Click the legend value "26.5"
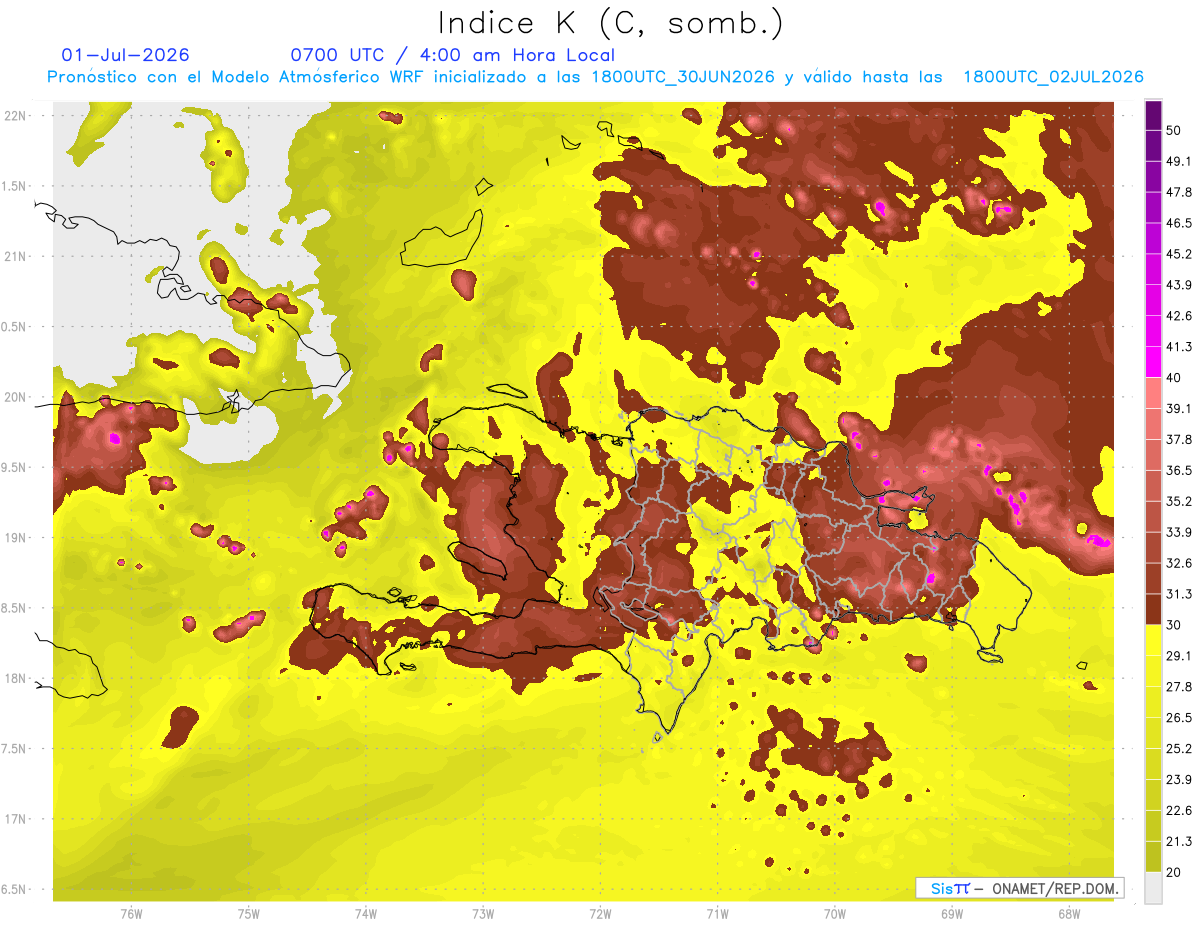The height and width of the screenshot is (927, 1200). pyautogui.click(x=1179, y=718)
